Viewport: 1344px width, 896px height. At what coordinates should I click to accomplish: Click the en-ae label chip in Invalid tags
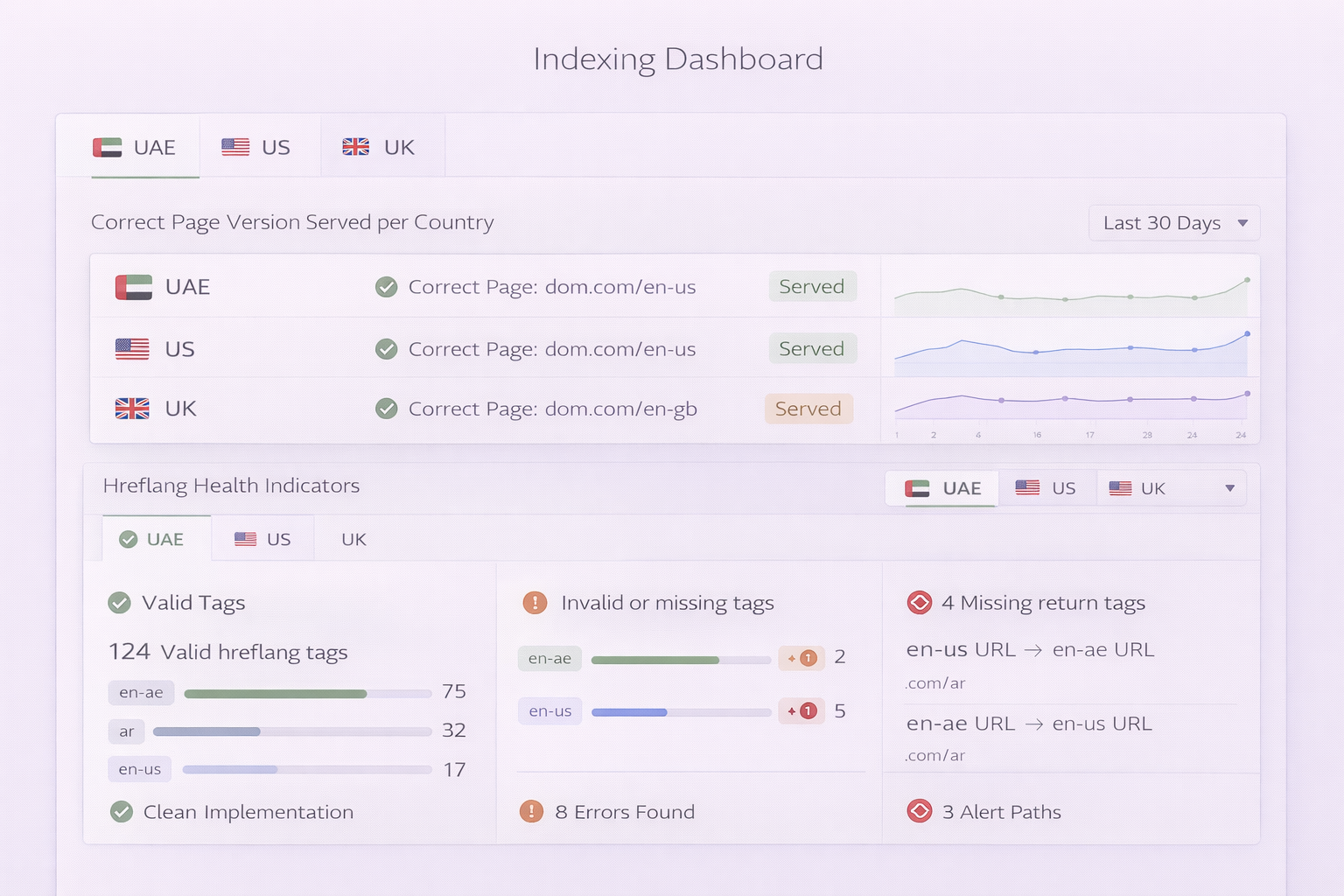tap(549, 658)
